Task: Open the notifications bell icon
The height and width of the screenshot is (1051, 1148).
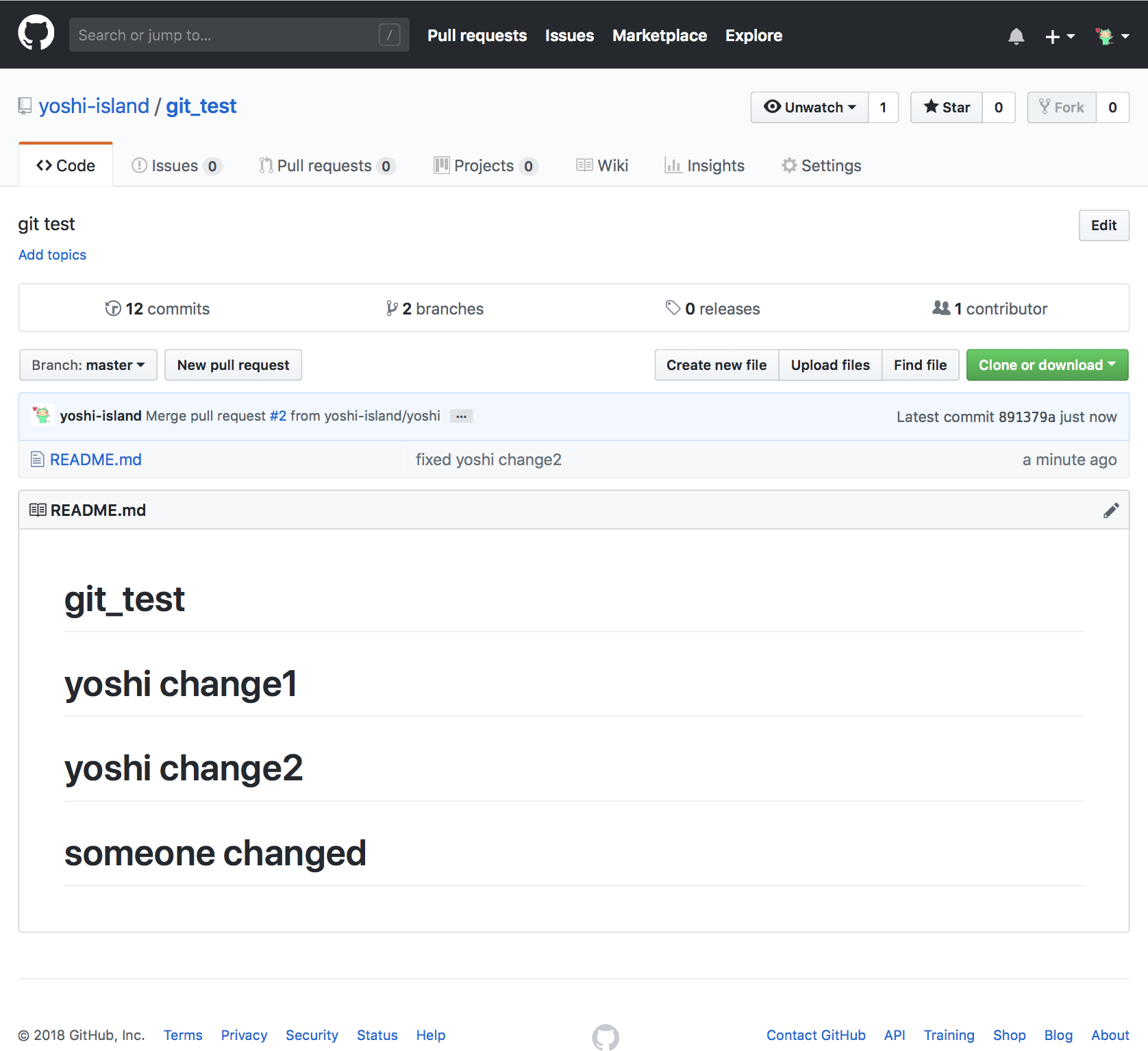Action: (x=1016, y=36)
